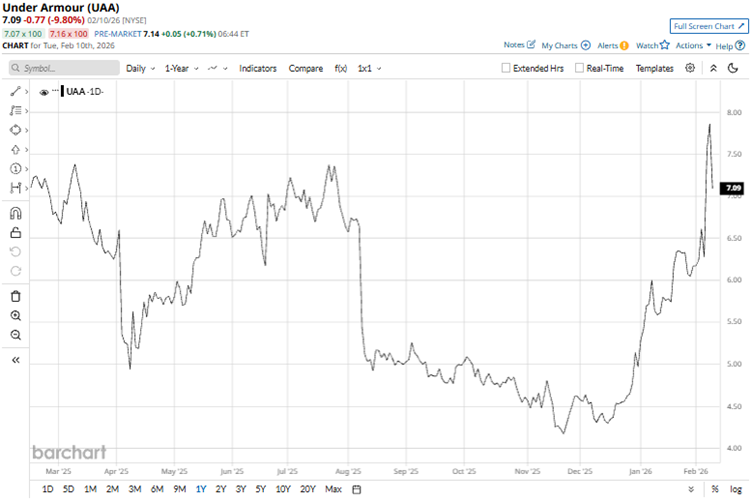The width and height of the screenshot is (752, 501).
Task: Open the f(x) expressions menu
Action: click(x=341, y=69)
